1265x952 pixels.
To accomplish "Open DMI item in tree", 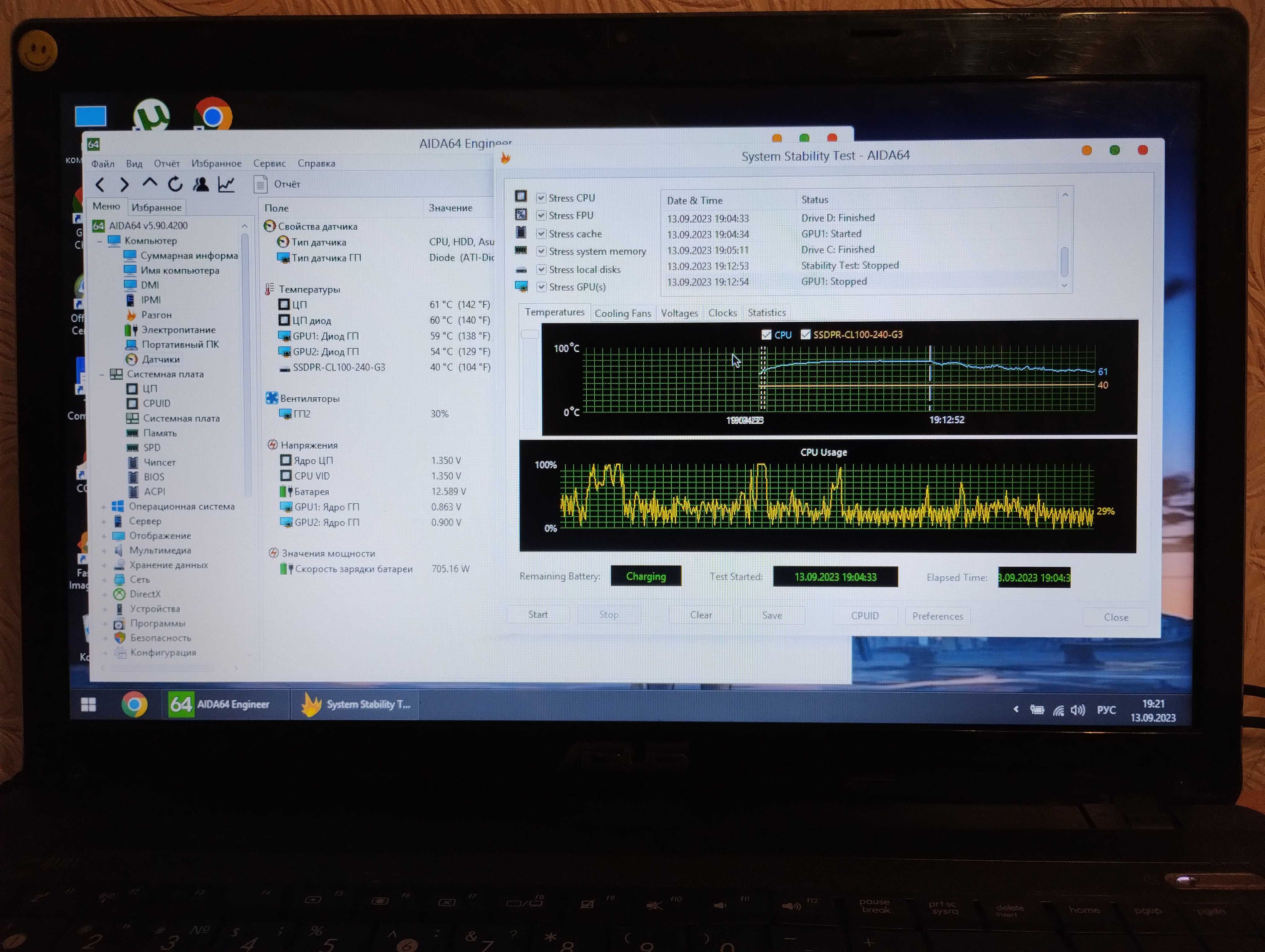I will 142,285.
